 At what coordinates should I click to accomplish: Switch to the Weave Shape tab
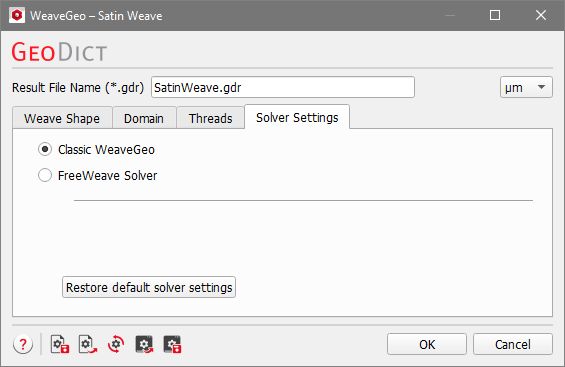pyautogui.click(x=62, y=118)
